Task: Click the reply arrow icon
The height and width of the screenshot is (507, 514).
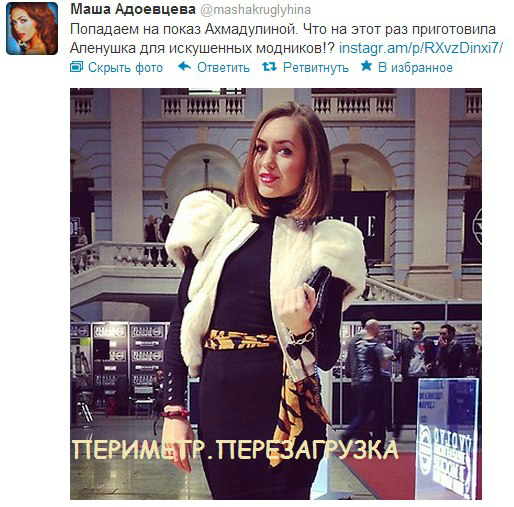Action: coord(184,67)
